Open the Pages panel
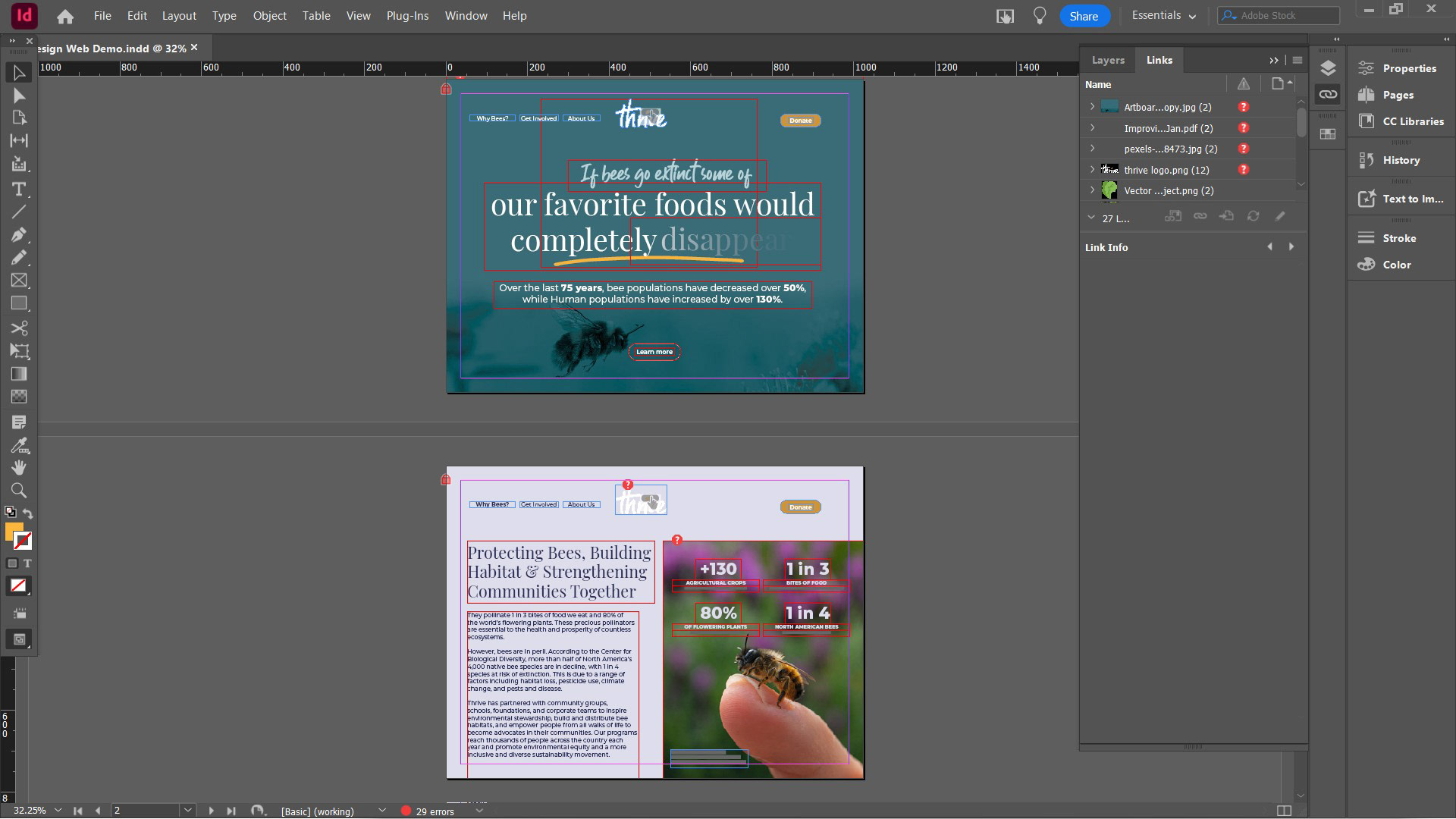 [1397, 95]
